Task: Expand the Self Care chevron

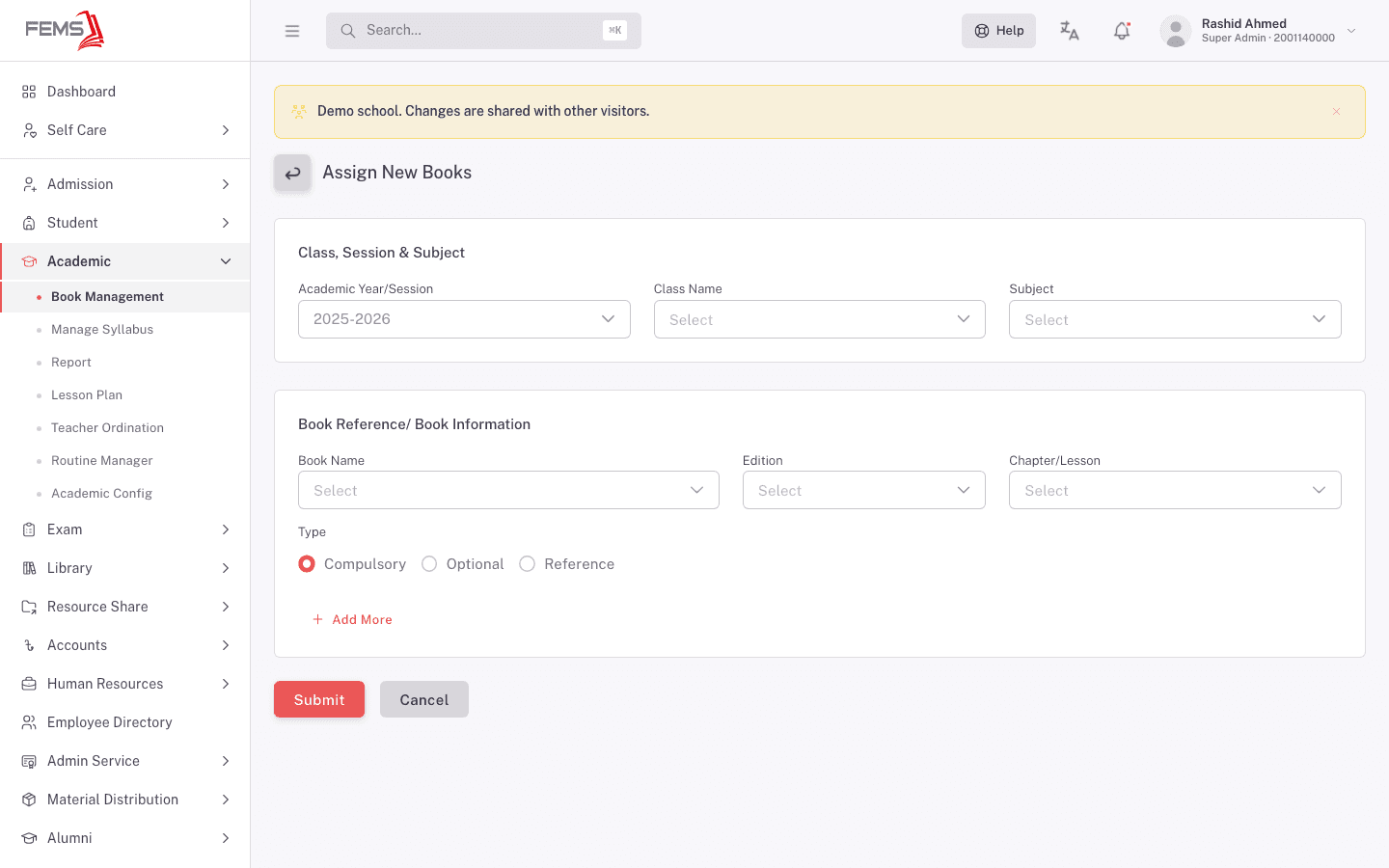Action: [226, 130]
